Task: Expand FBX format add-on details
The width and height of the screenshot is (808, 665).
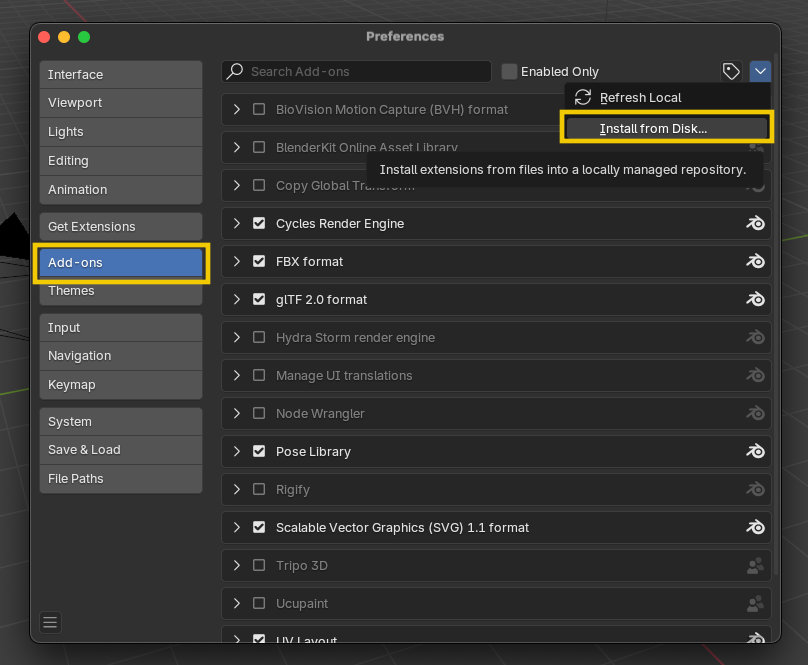Action: pos(237,261)
